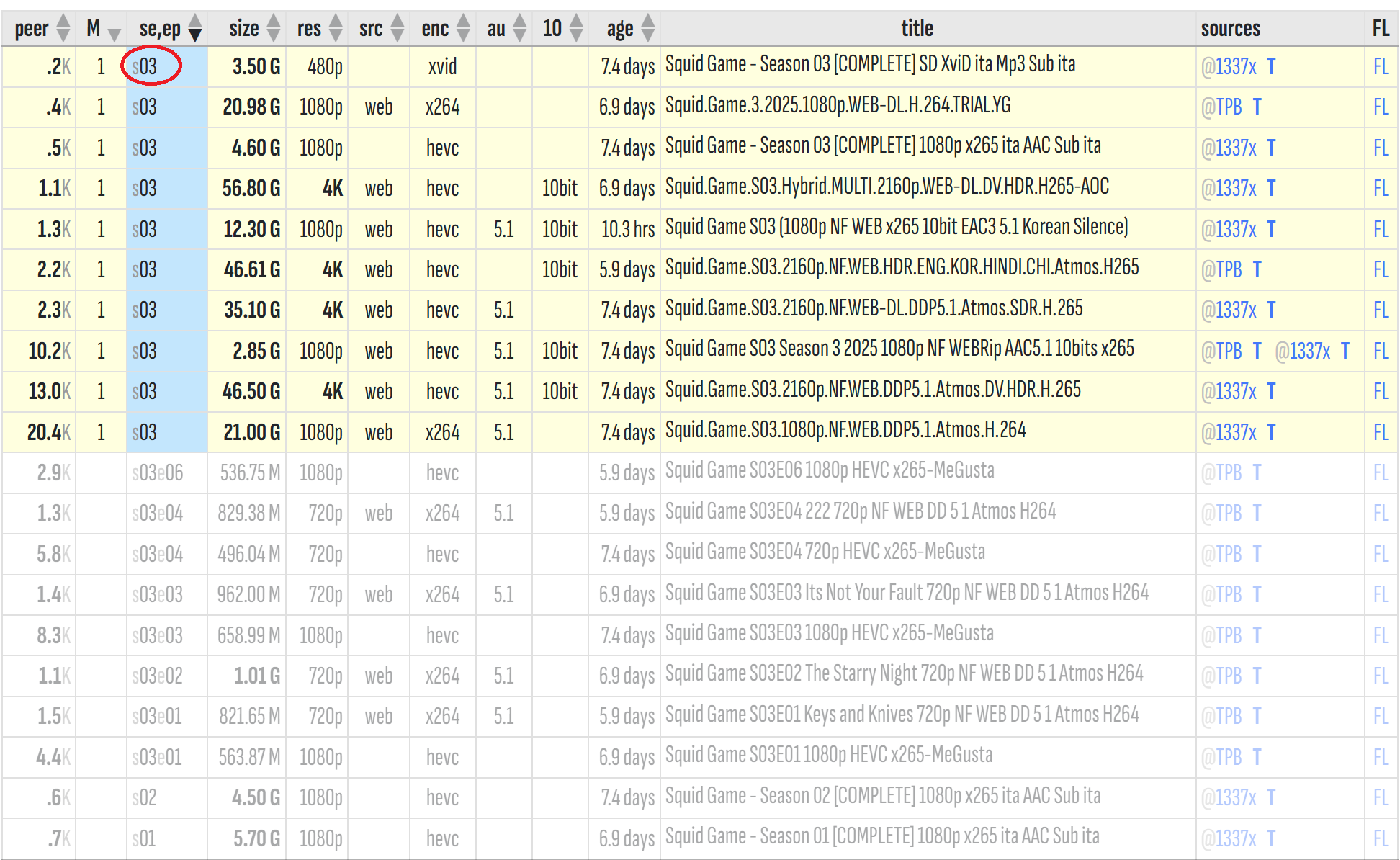Open Squid Game Season 02 COMPLETE title
Viewport: 1400px width, 860px height.
coord(882,796)
